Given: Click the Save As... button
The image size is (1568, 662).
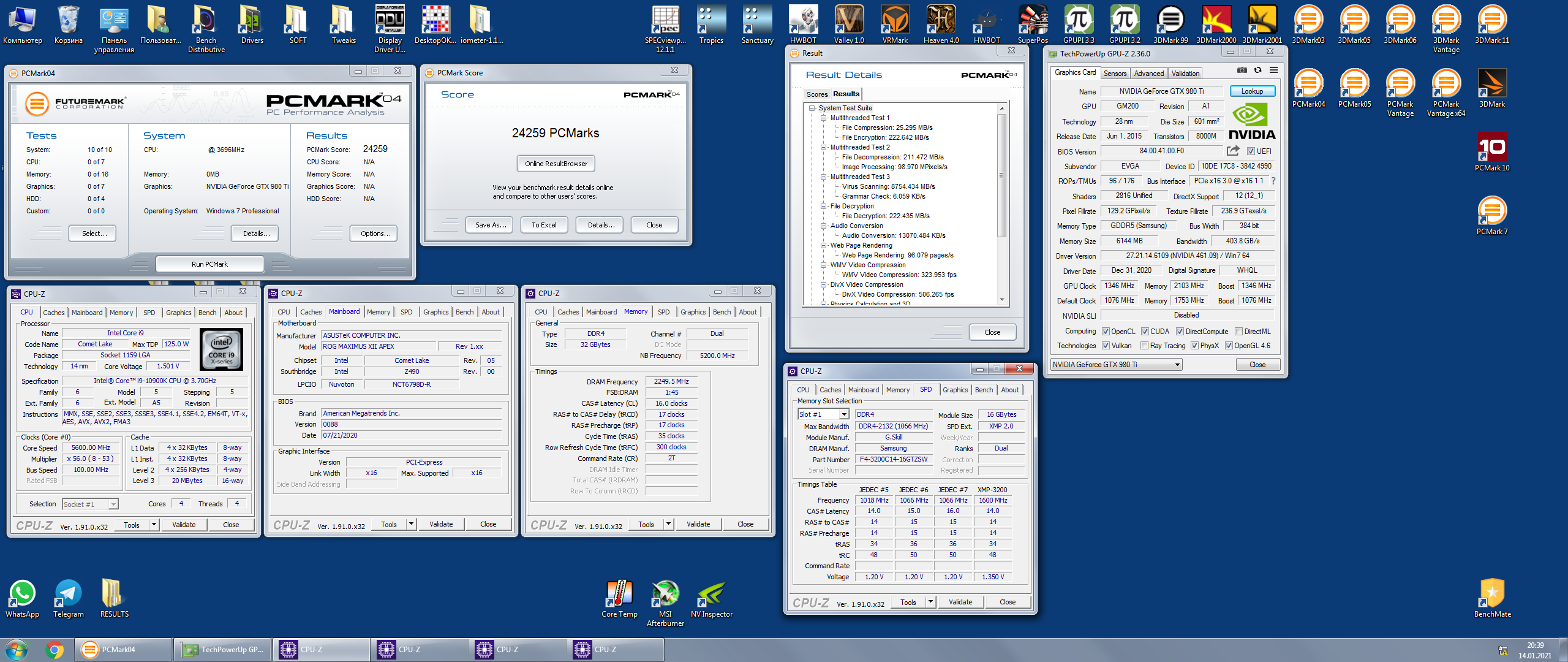Looking at the screenshot, I should [491, 225].
